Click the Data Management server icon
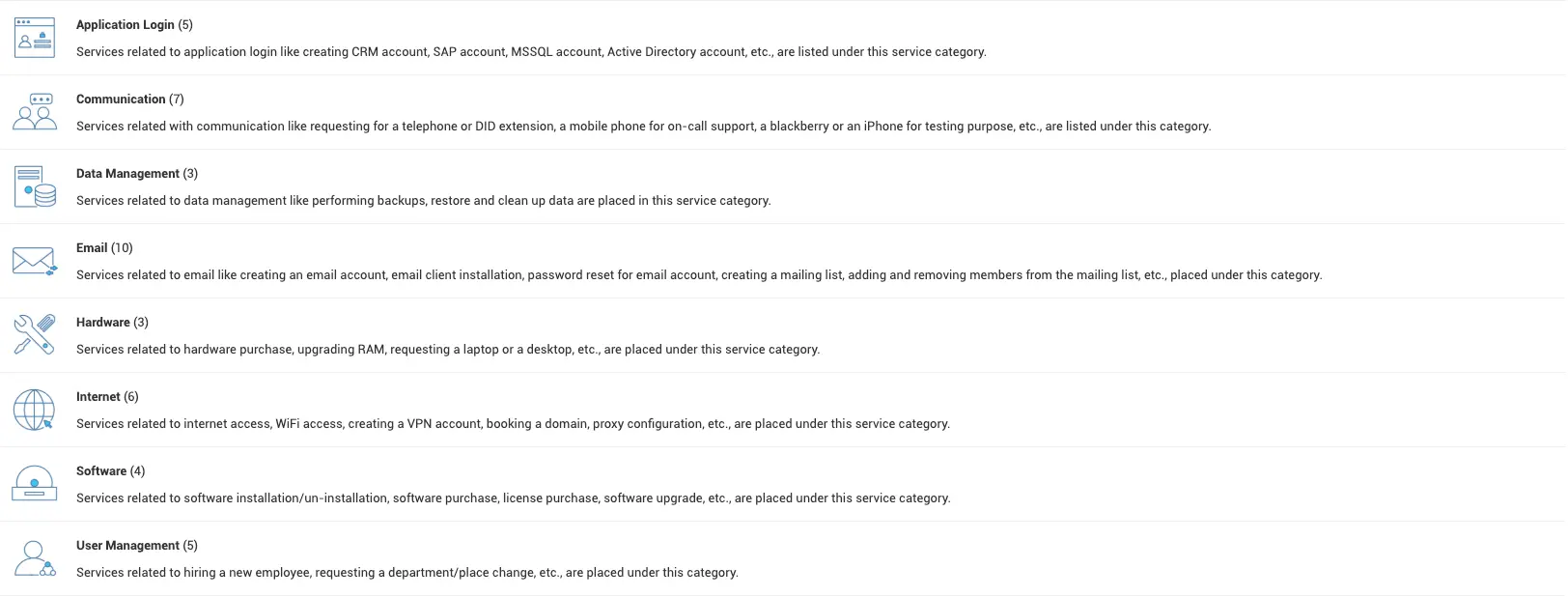 click(x=35, y=186)
